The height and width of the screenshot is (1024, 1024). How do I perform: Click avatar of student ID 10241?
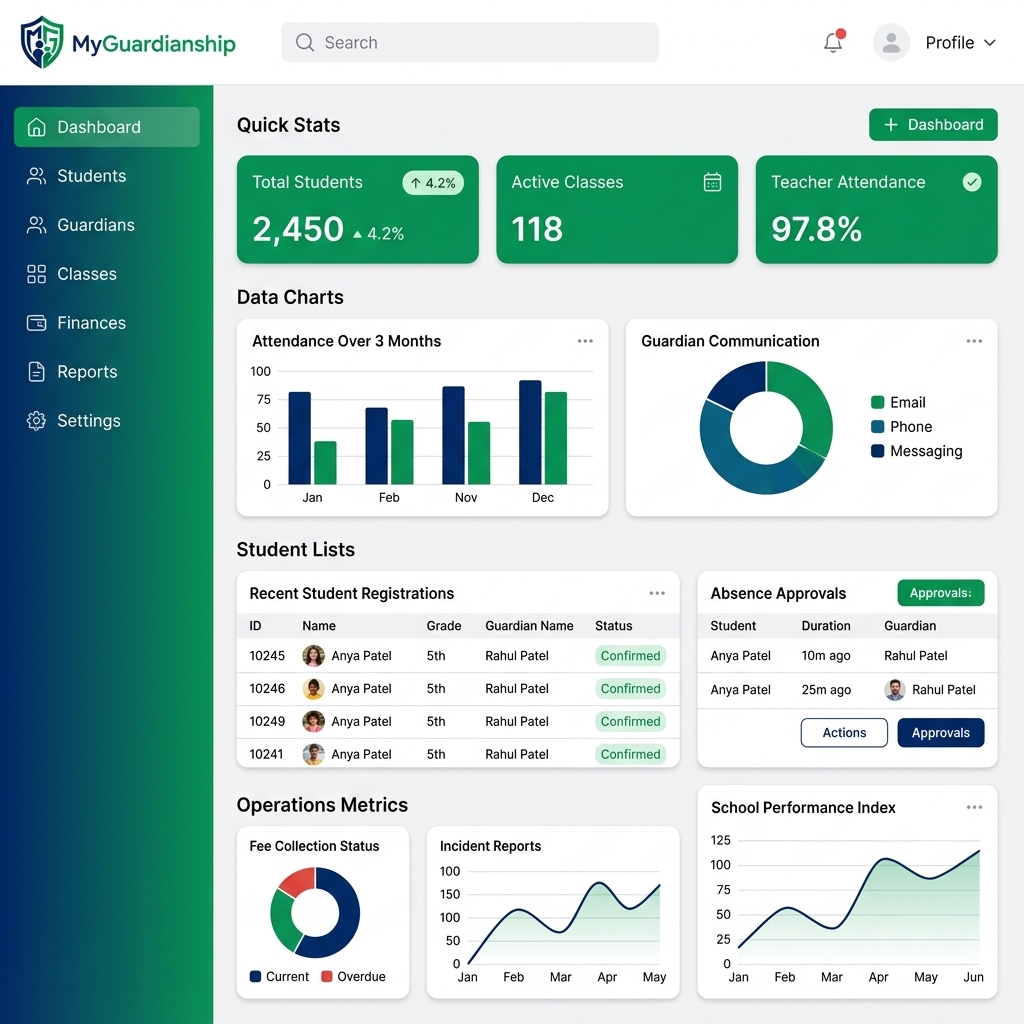313,754
